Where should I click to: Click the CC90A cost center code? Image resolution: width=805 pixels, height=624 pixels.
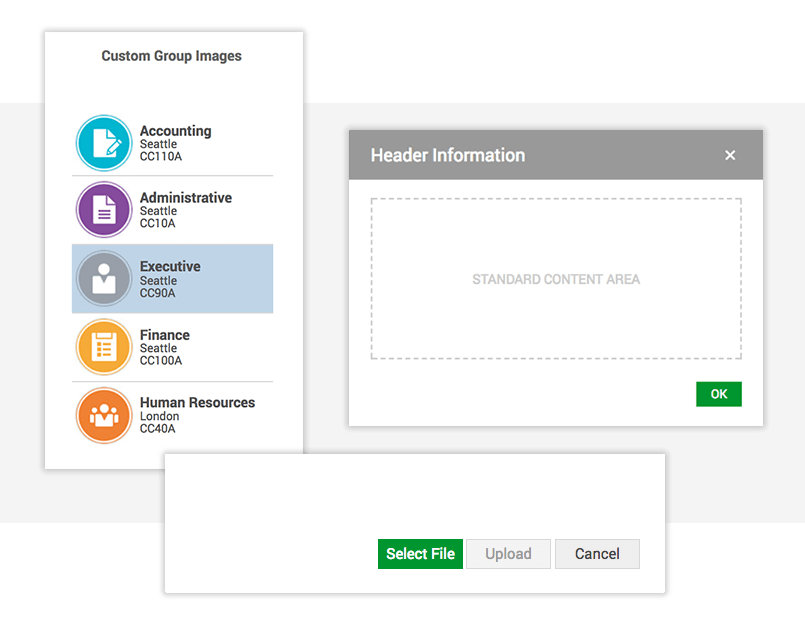[x=158, y=293]
